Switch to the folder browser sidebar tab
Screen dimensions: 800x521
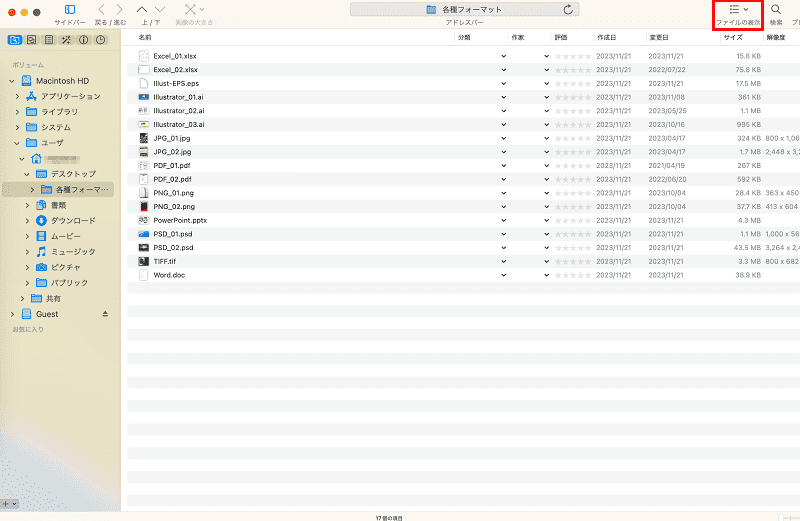click(15, 39)
